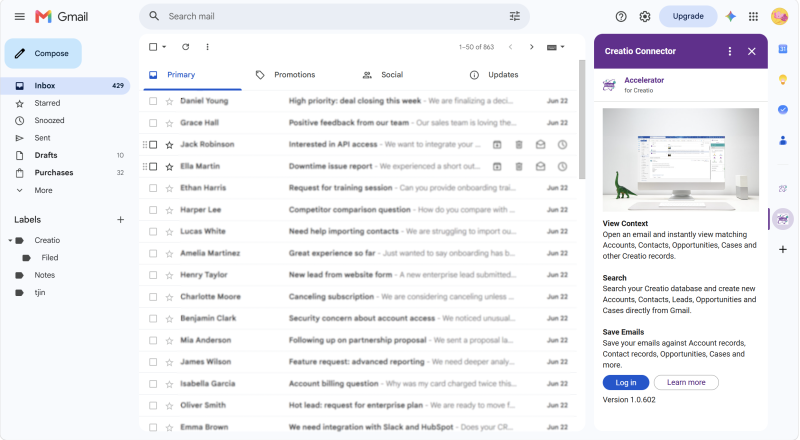Click Learn more in Creatio panel
This screenshot has width=800, height=440.
click(x=686, y=382)
